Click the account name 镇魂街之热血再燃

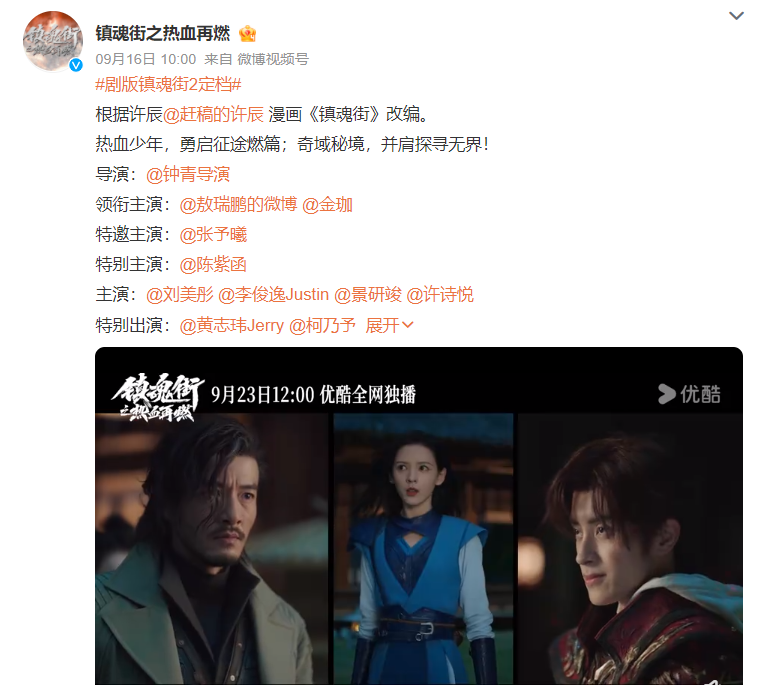(x=163, y=33)
